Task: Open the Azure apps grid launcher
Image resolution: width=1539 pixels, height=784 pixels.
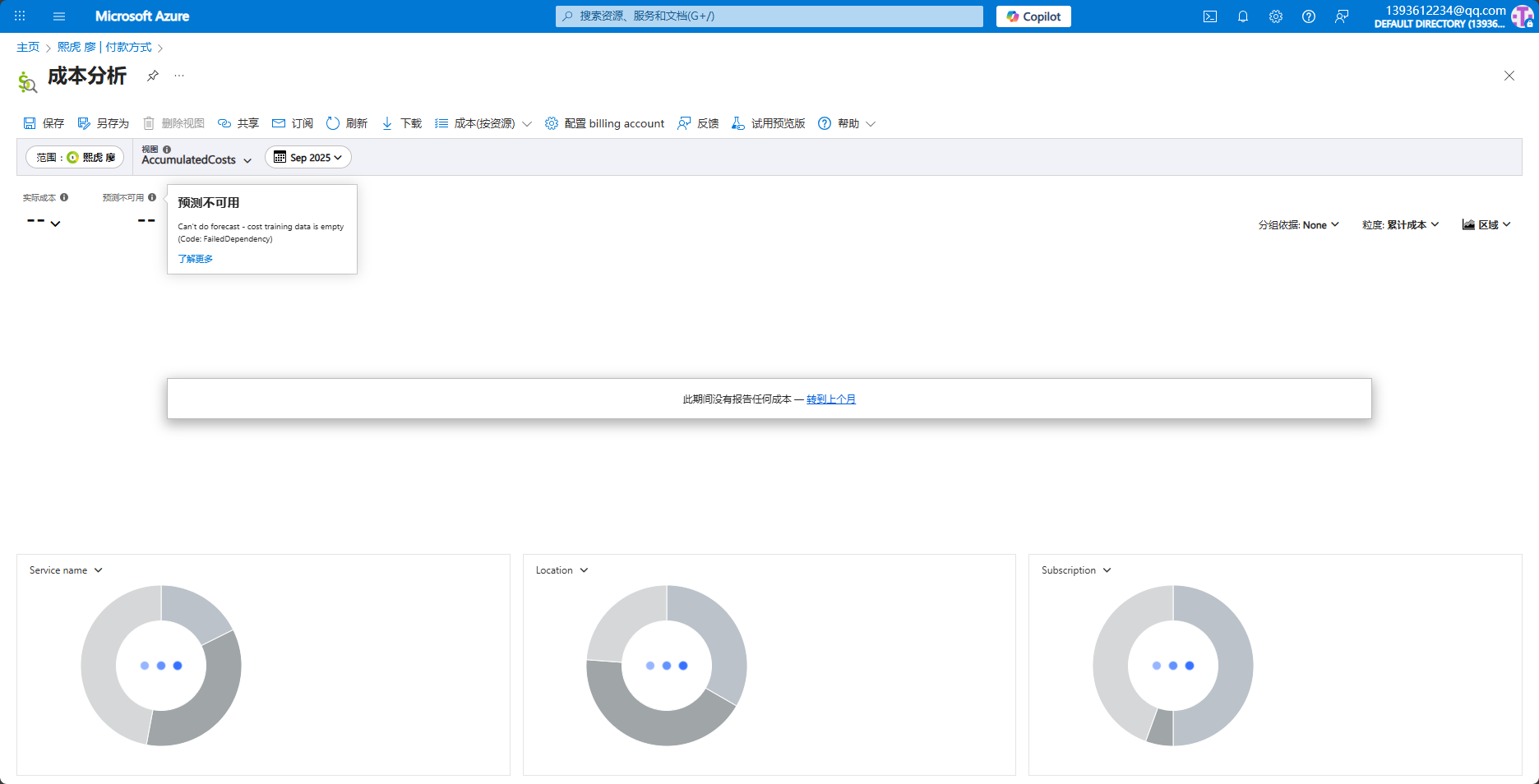Action: coord(20,16)
